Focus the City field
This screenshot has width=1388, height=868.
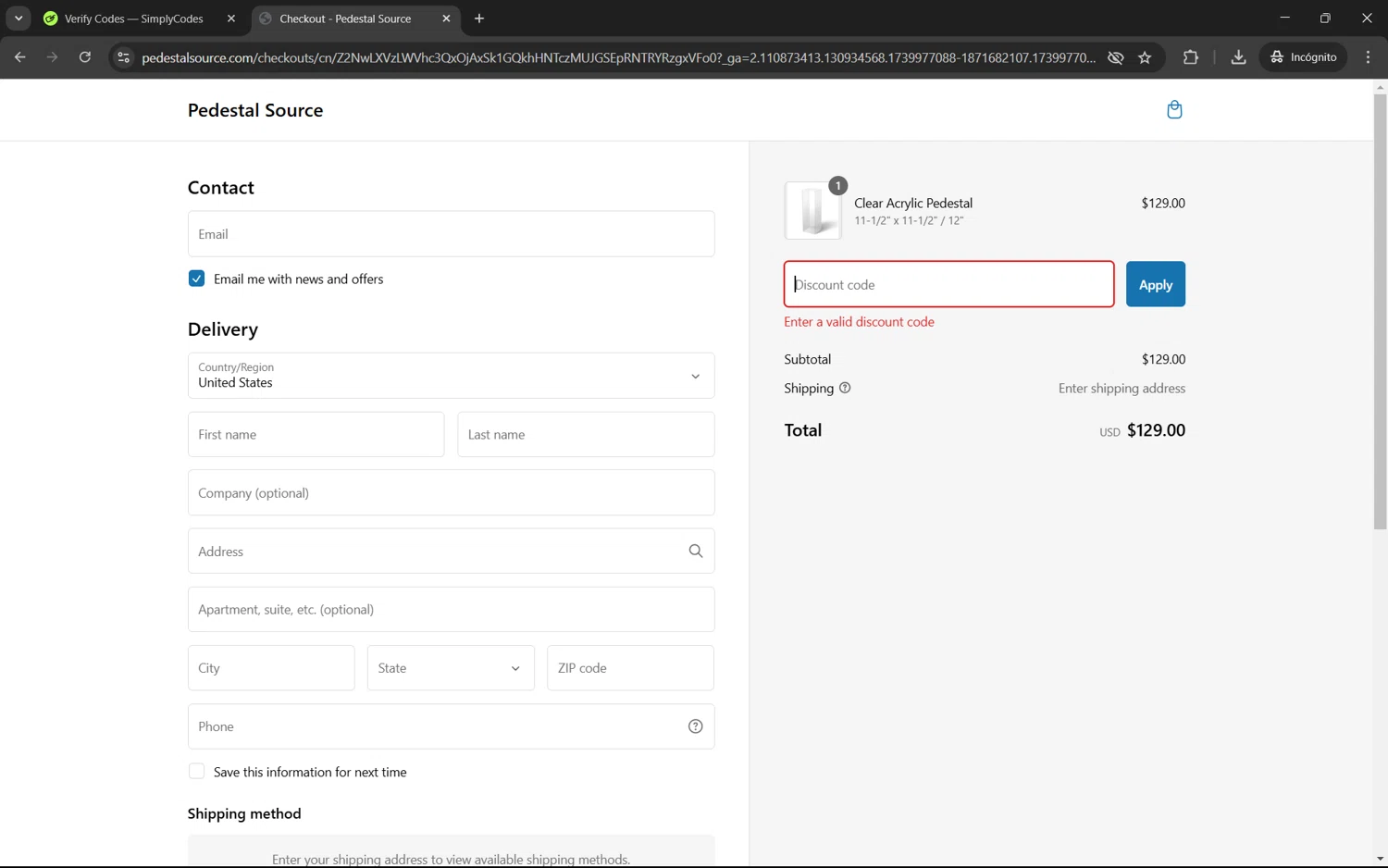tap(271, 668)
